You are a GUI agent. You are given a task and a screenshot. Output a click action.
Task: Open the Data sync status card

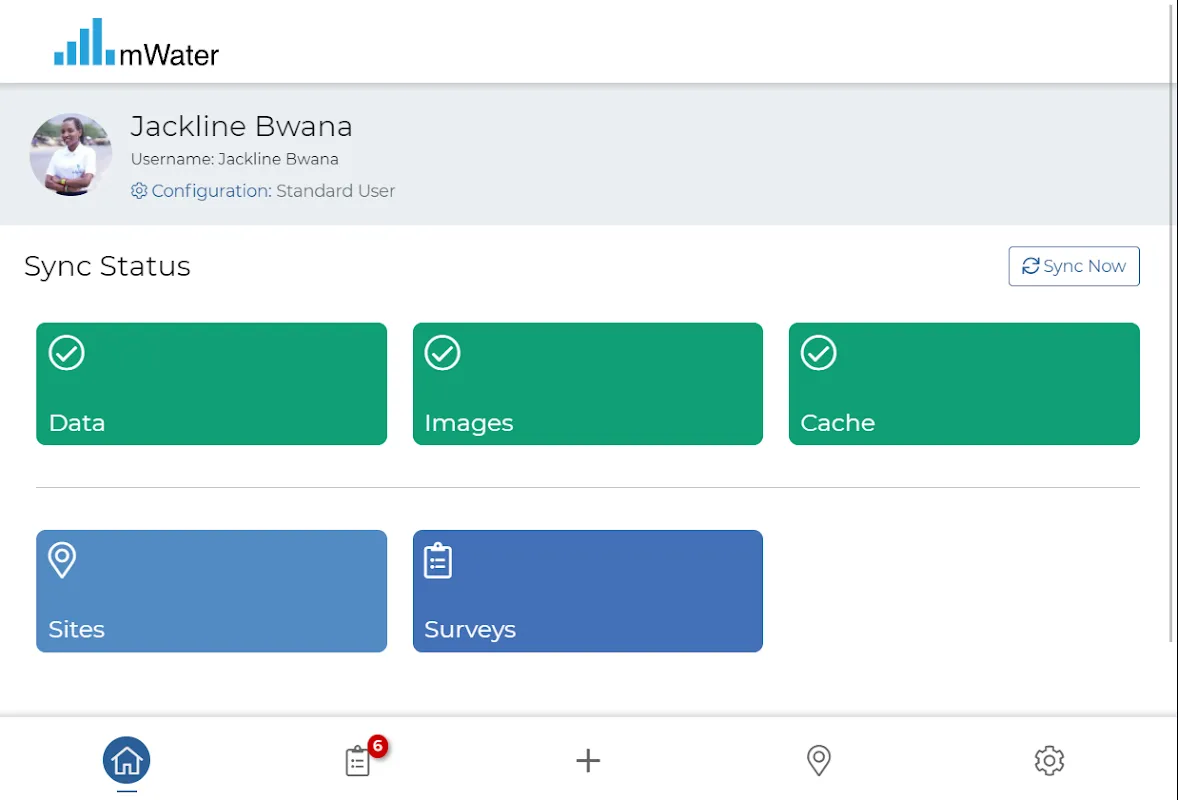pos(211,384)
